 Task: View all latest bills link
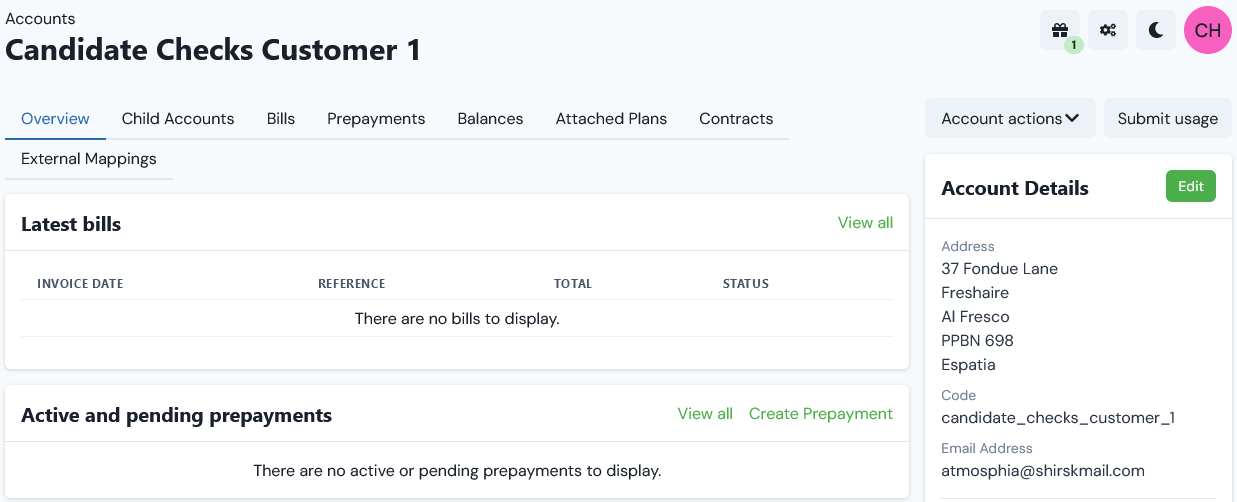[865, 222]
